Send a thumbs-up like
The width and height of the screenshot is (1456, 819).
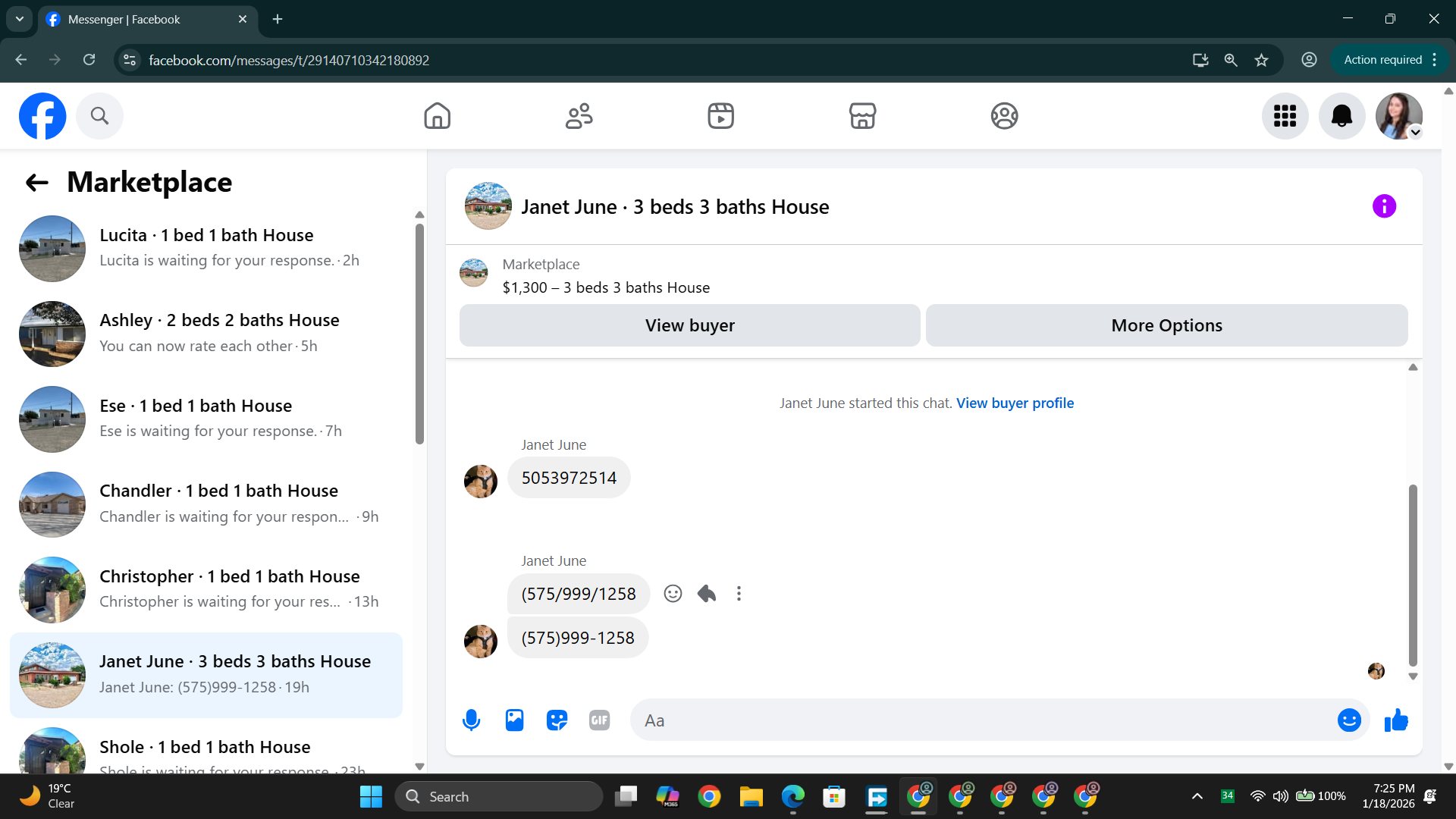[1396, 720]
